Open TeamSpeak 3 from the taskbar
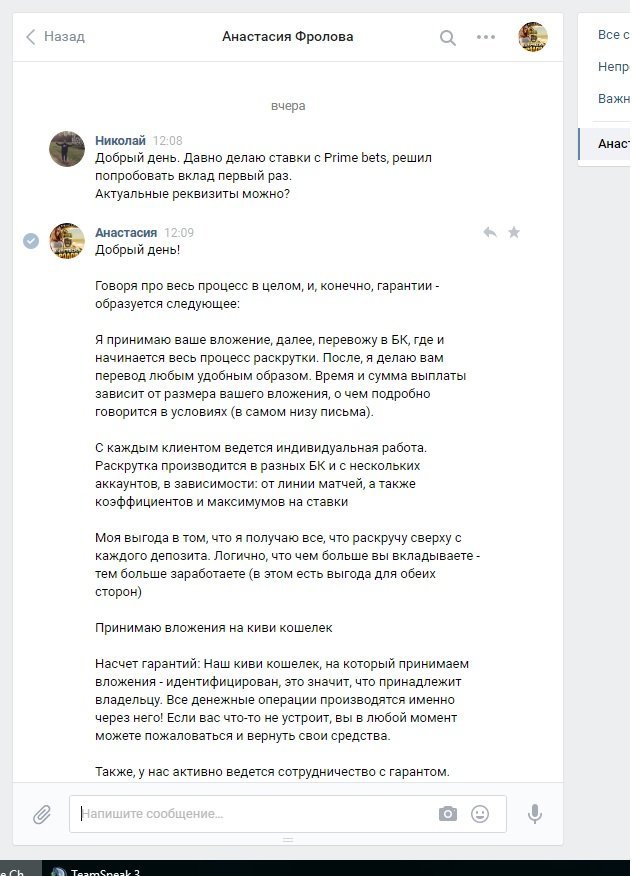632x876 pixels. [96, 870]
